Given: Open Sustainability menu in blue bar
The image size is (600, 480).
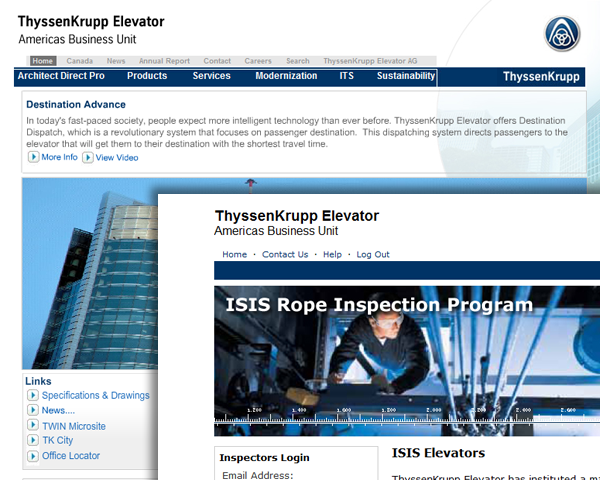Looking at the screenshot, I should 406,76.
